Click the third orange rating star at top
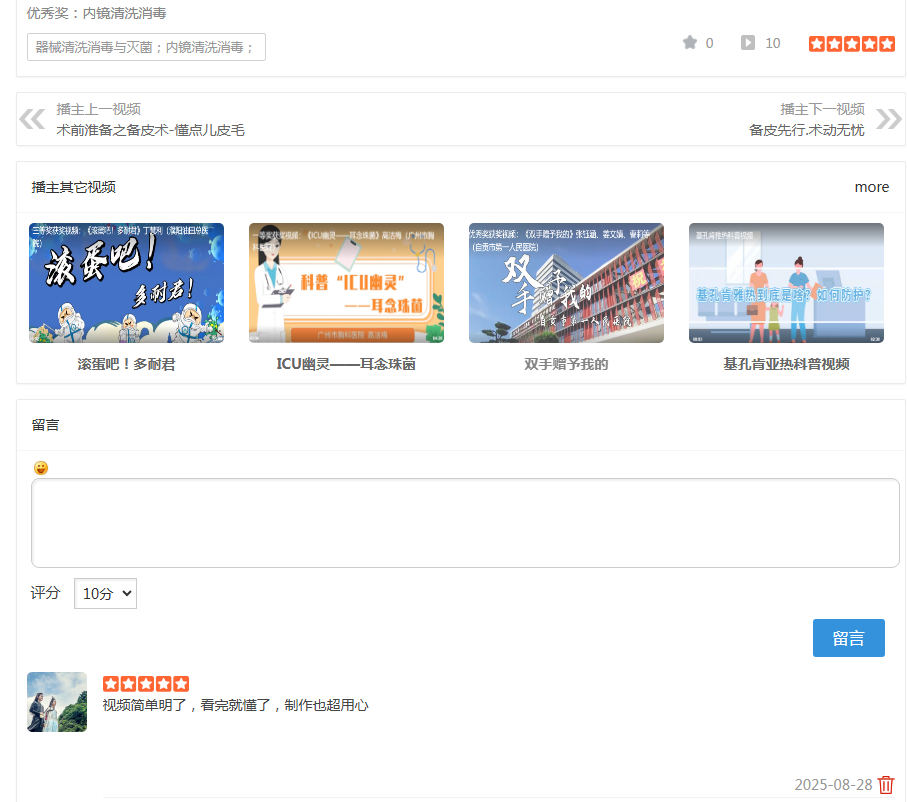This screenshot has height=802, width=907. [x=851, y=43]
